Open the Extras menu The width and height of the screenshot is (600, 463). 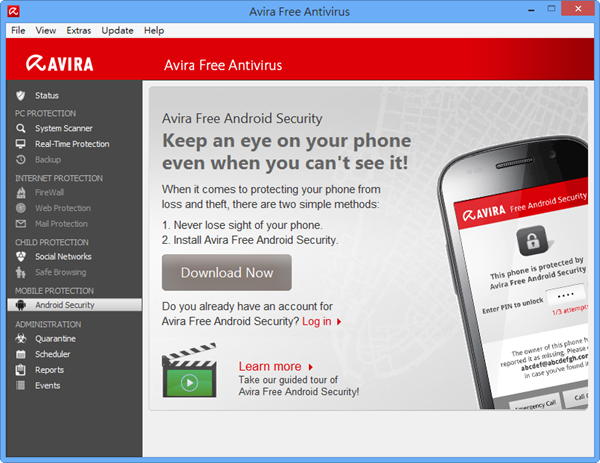78,30
